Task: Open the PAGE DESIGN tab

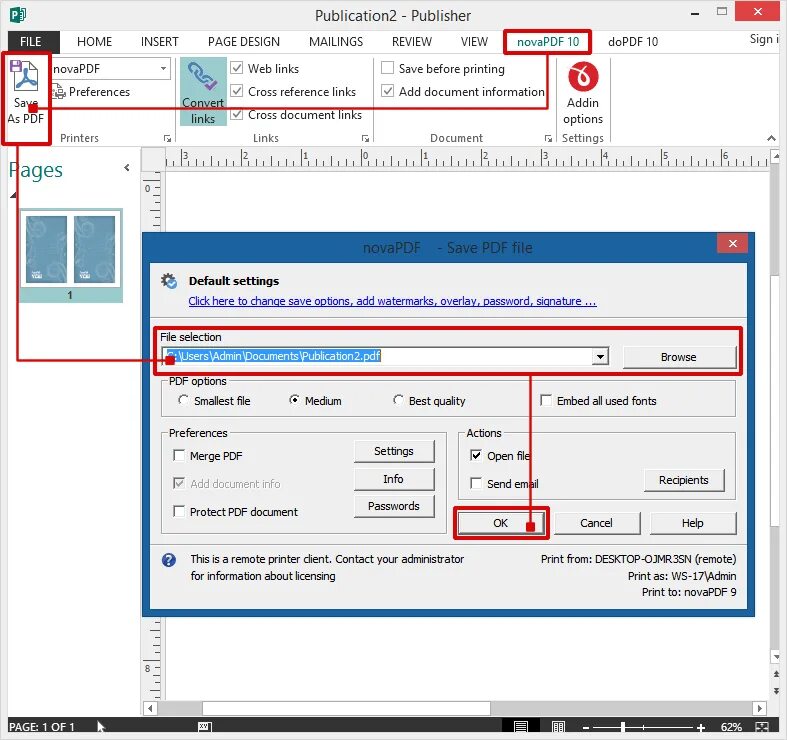Action: click(x=244, y=42)
